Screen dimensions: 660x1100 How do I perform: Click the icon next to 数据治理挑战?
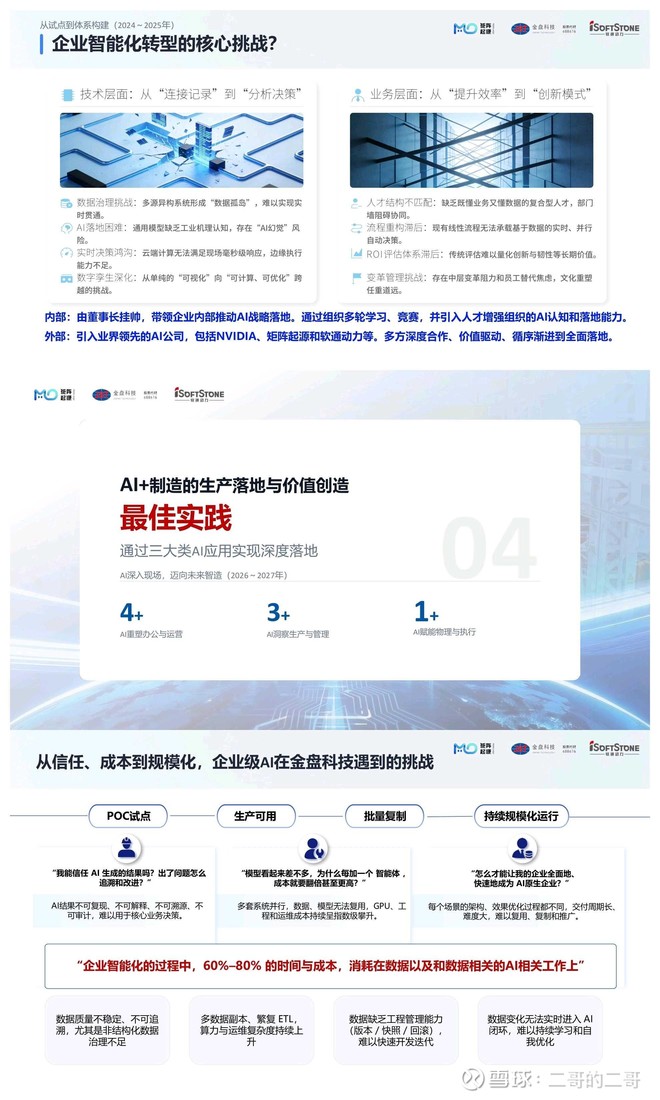[x=66, y=203]
